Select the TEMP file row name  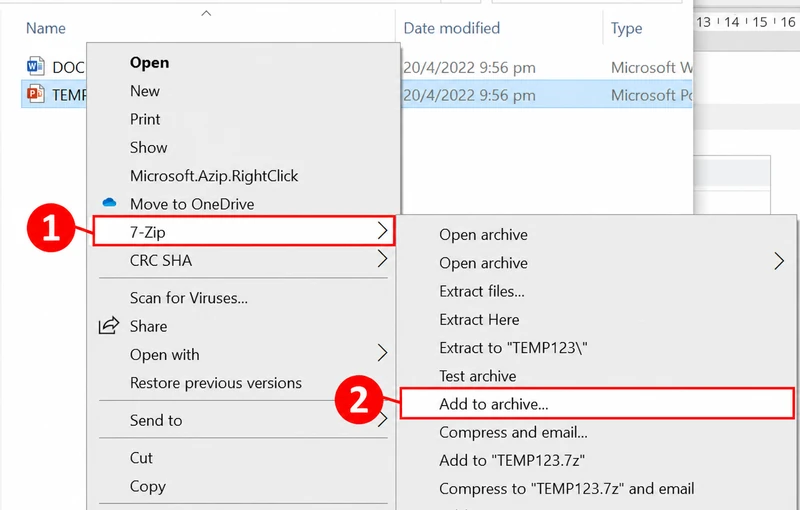coord(69,95)
